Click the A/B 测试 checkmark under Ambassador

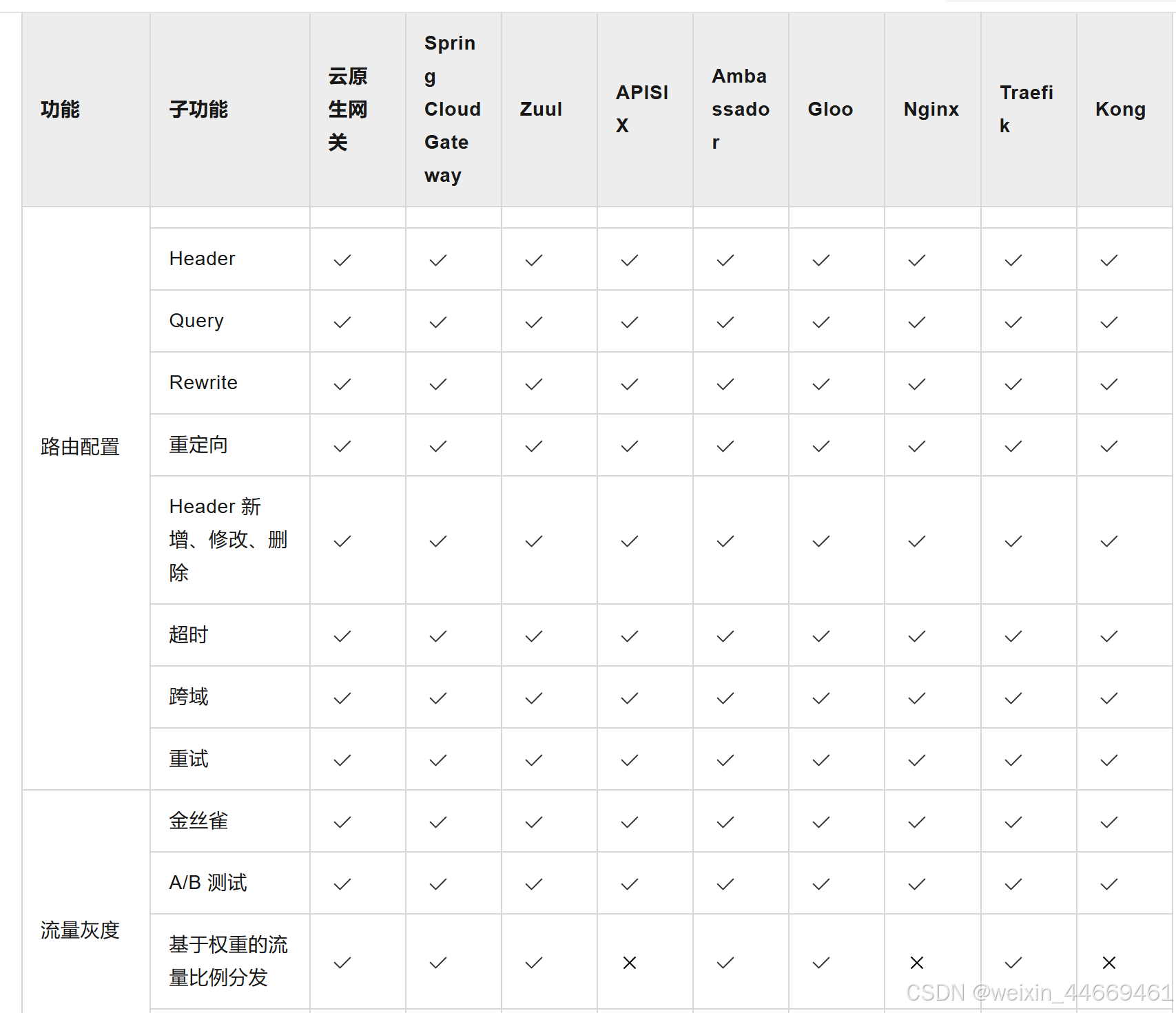tap(725, 884)
